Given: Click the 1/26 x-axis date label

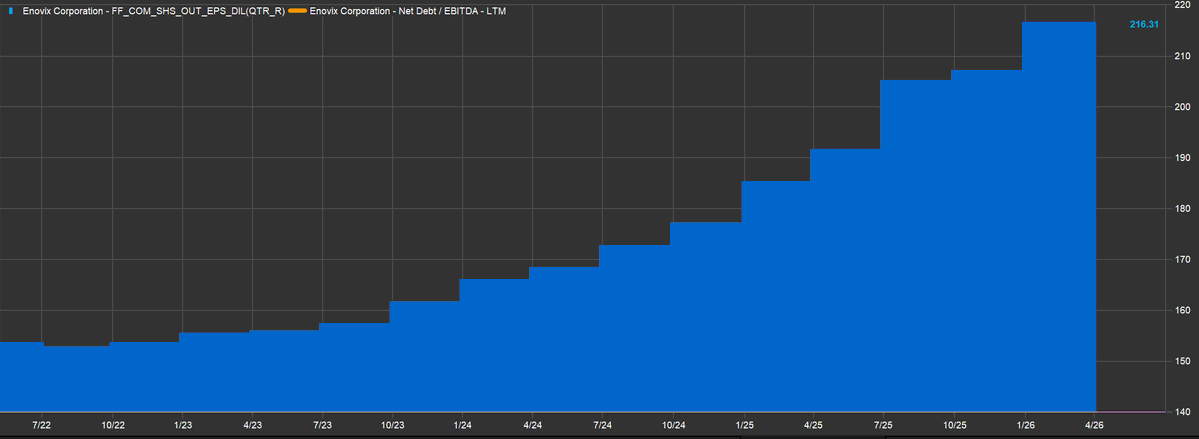Looking at the screenshot, I should click(x=1025, y=424).
